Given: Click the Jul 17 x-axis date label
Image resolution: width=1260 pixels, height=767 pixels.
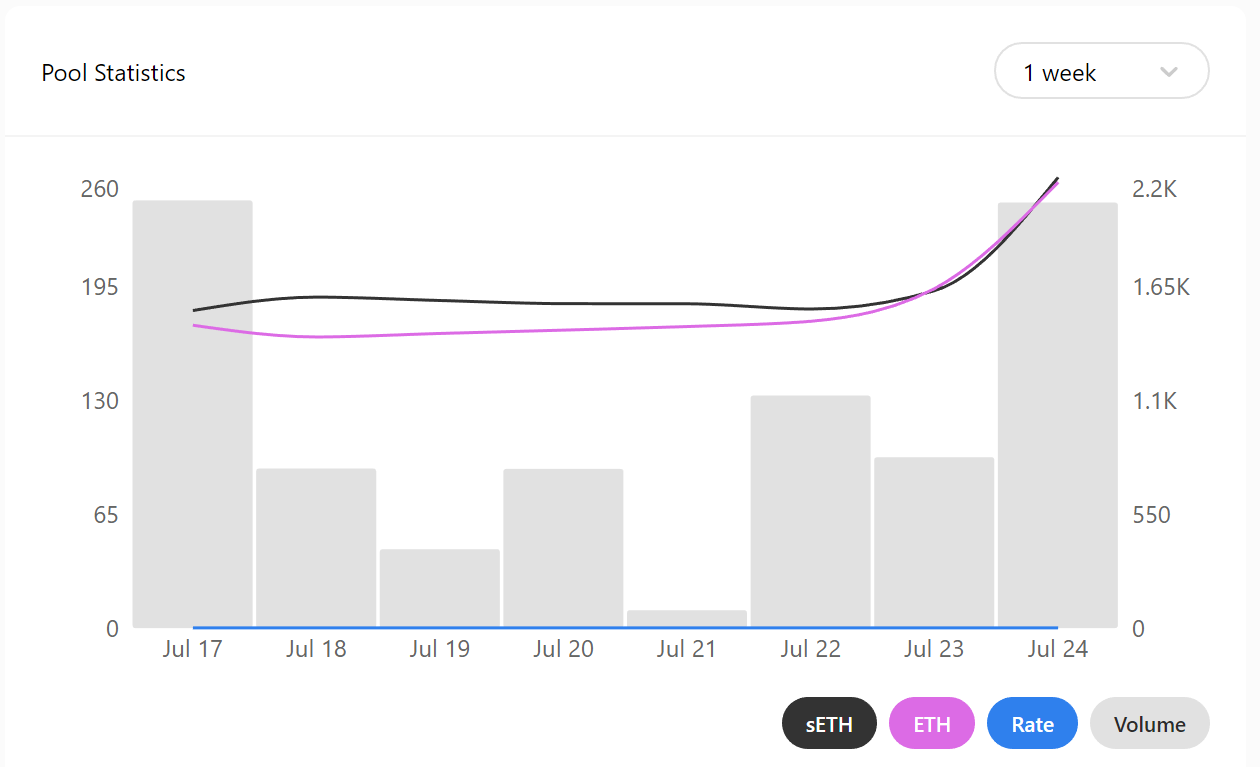Looking at the screenshot, I should (192, 649).
